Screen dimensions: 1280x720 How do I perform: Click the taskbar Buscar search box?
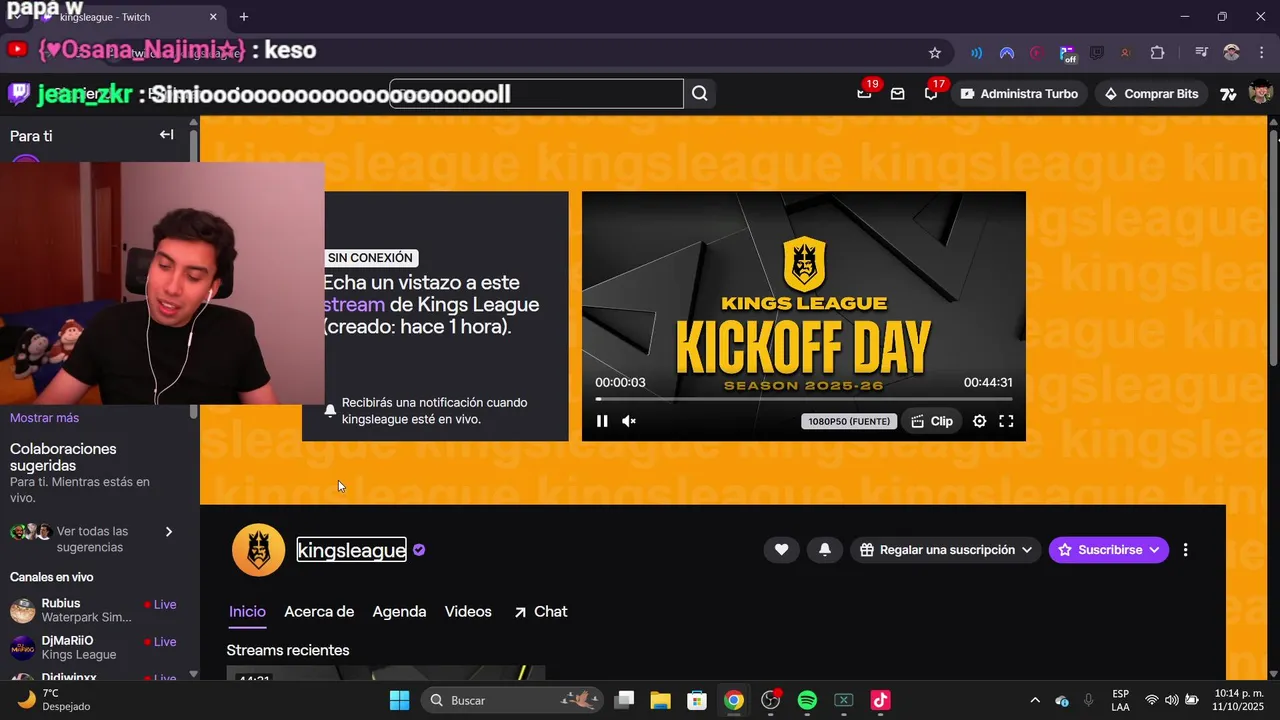(514, 700)
